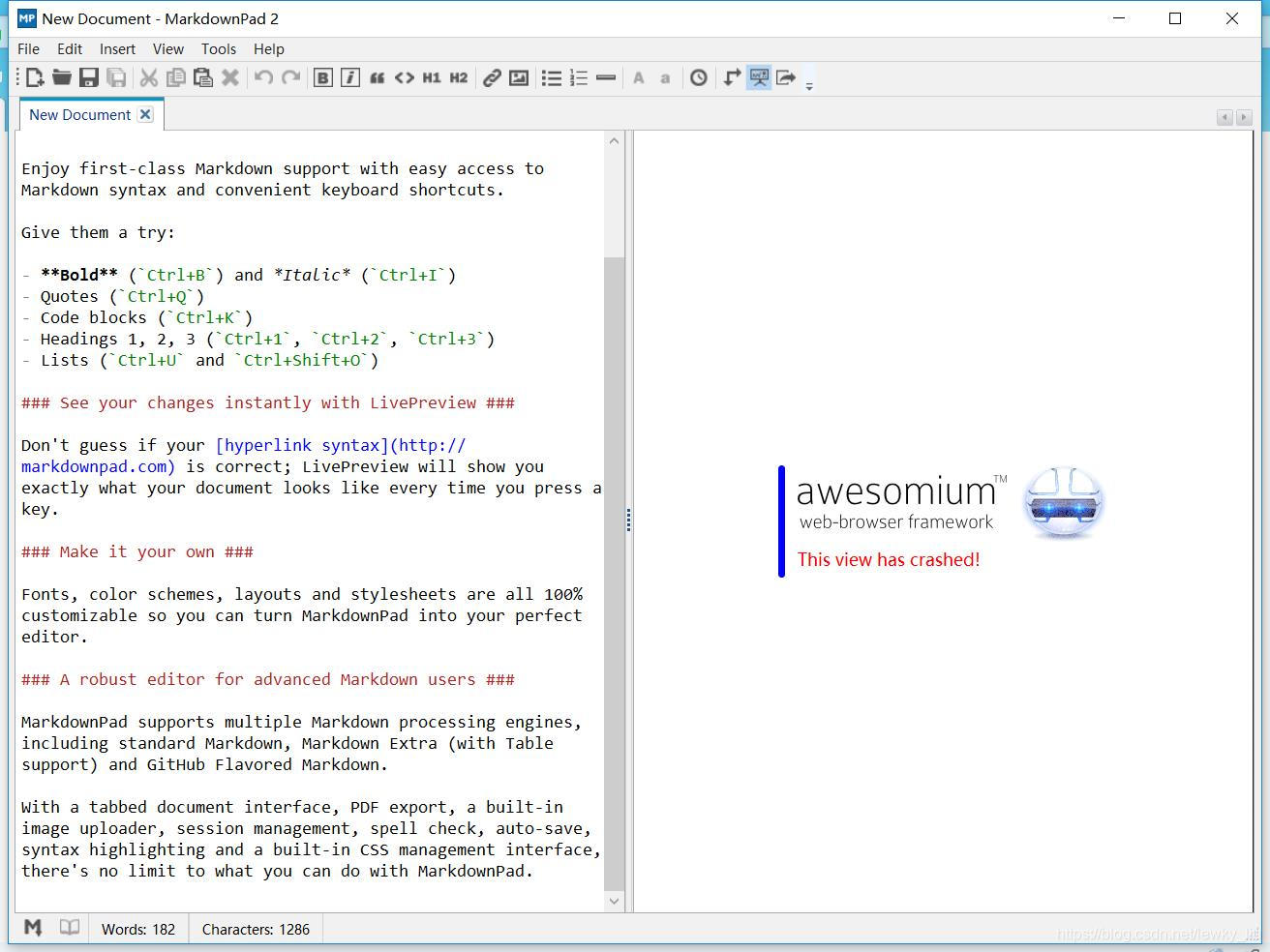Click the Markdown M status bar icon
Screen dimensions: 1270x952
(33, 928)
